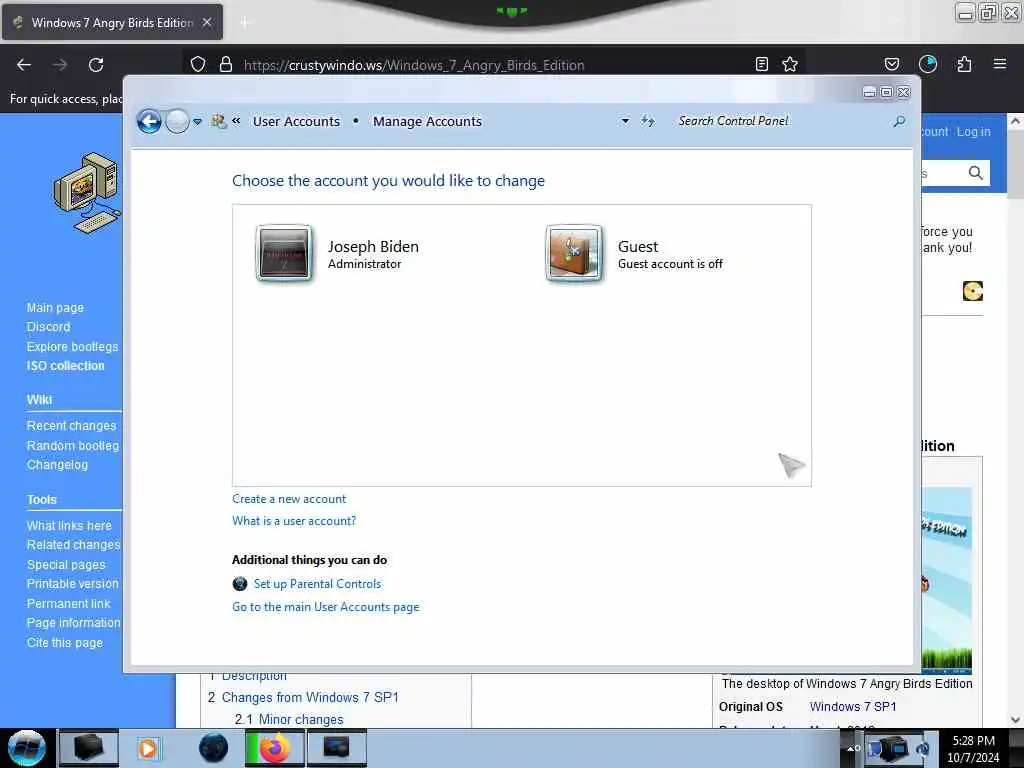
Task: Click Firefox forward arrow button
Action: [x=60, y=65]
